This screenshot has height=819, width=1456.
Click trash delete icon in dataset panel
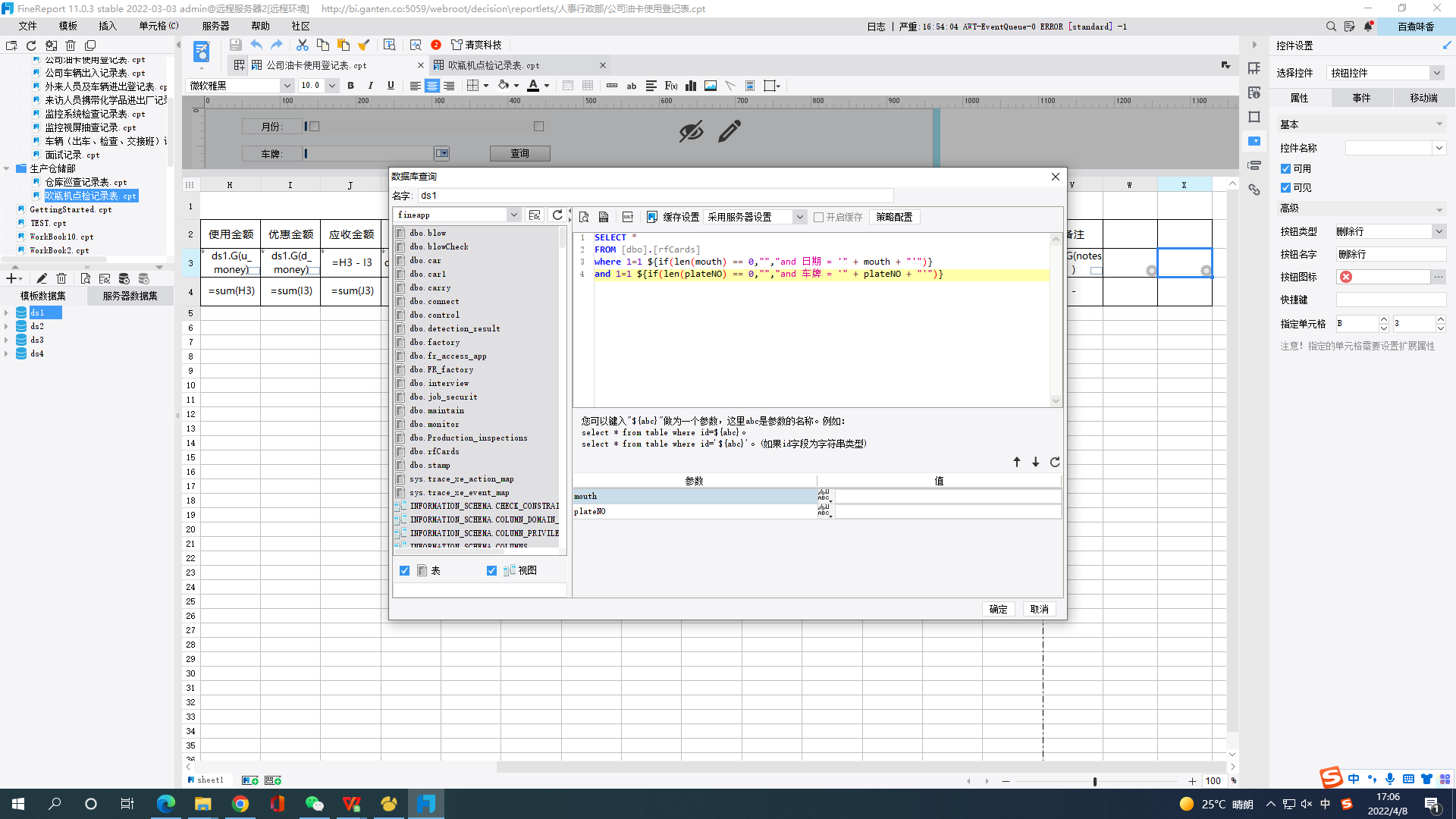pyautogui.click(x=62, y=279)
